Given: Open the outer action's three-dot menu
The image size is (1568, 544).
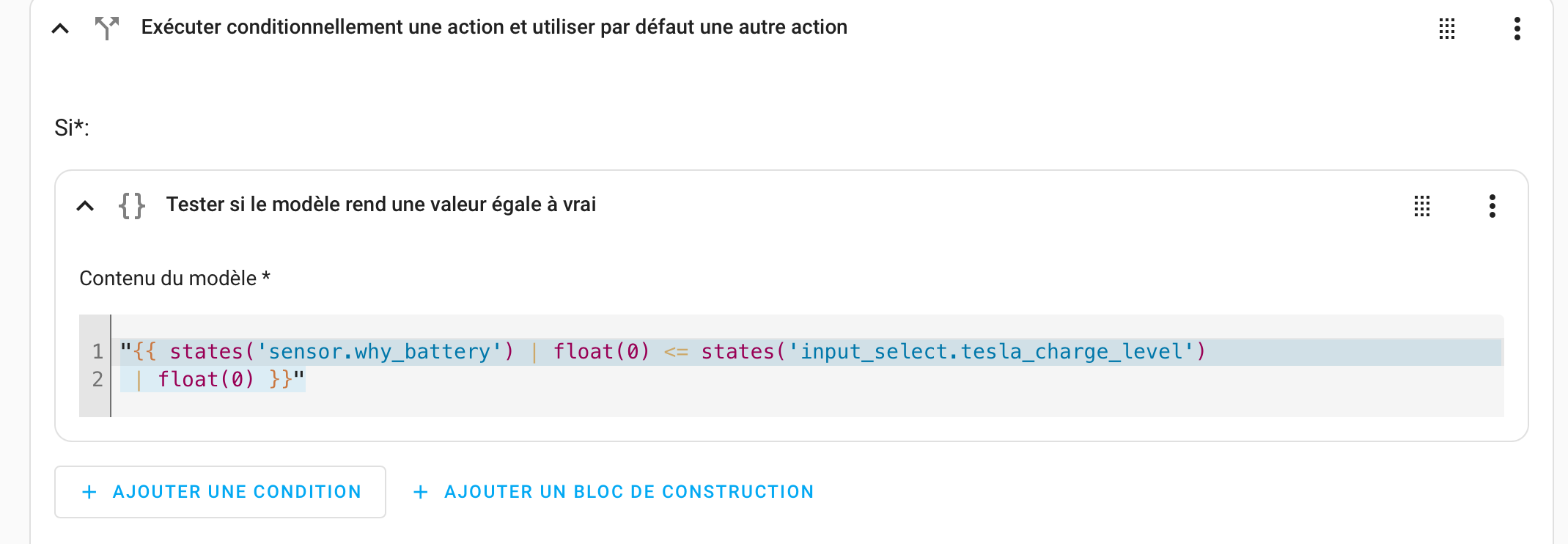Looking at the screenshot, I should (x=1517, y=29).
